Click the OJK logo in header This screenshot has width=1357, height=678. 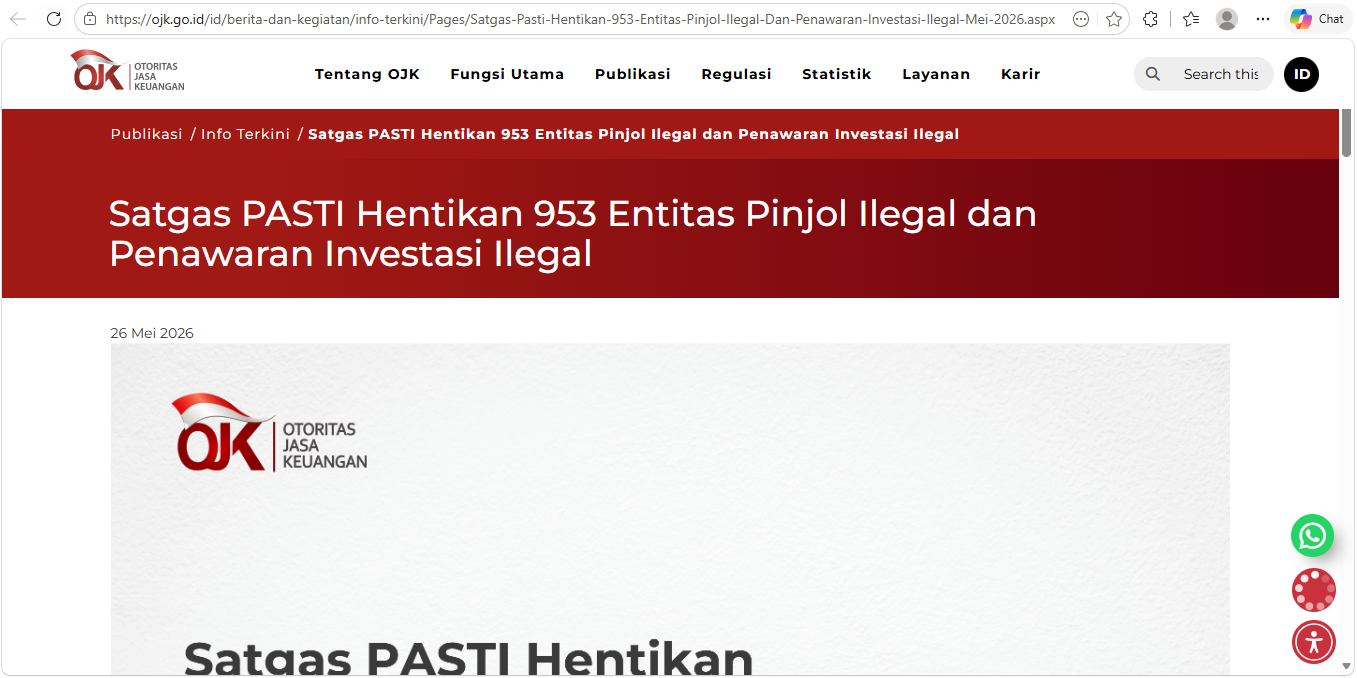pyautogui.click(x=127, y=72)
